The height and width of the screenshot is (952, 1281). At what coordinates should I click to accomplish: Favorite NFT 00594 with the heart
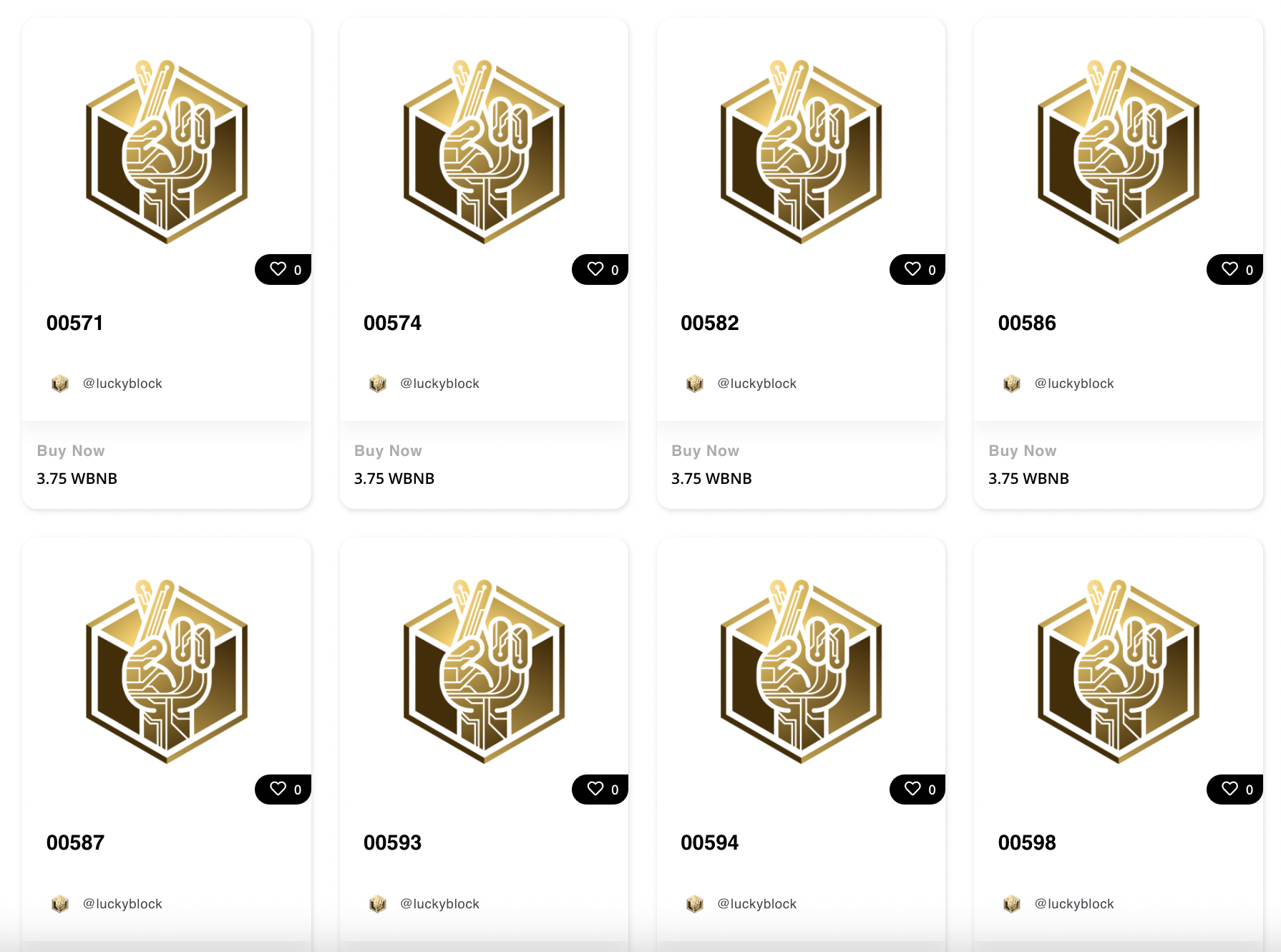[912, 789]
